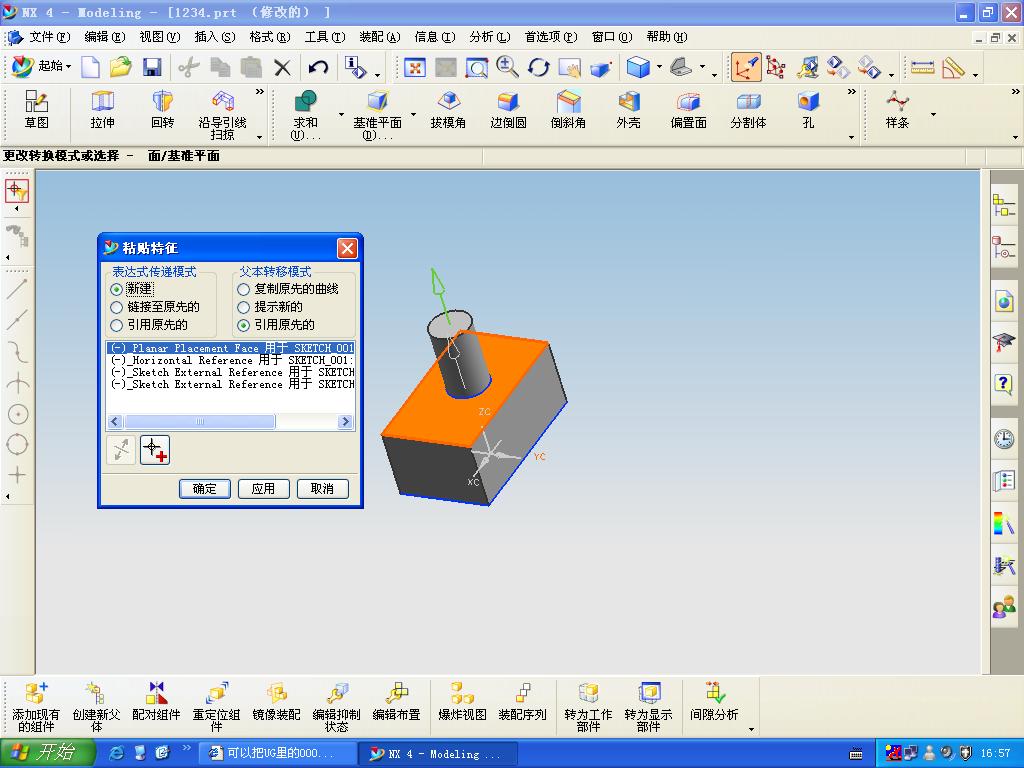Open the 基准平面 datum plane tool
This screenshot has width=1024, height=768.
point(377,116)
